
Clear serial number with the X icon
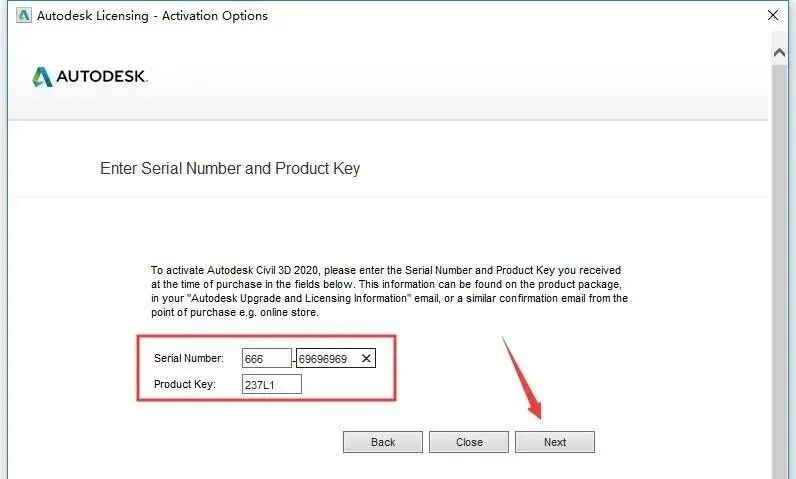coord(366,358)
